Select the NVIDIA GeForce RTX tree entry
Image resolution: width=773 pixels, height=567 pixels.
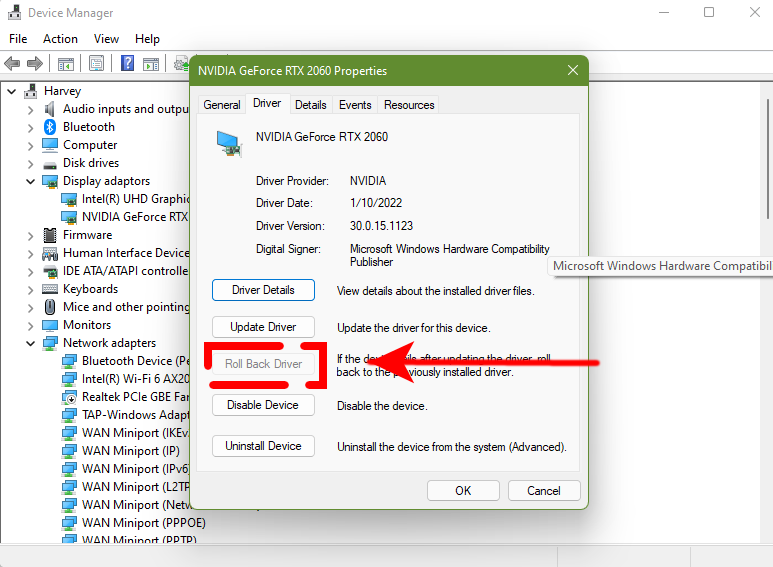coord(135,217)
